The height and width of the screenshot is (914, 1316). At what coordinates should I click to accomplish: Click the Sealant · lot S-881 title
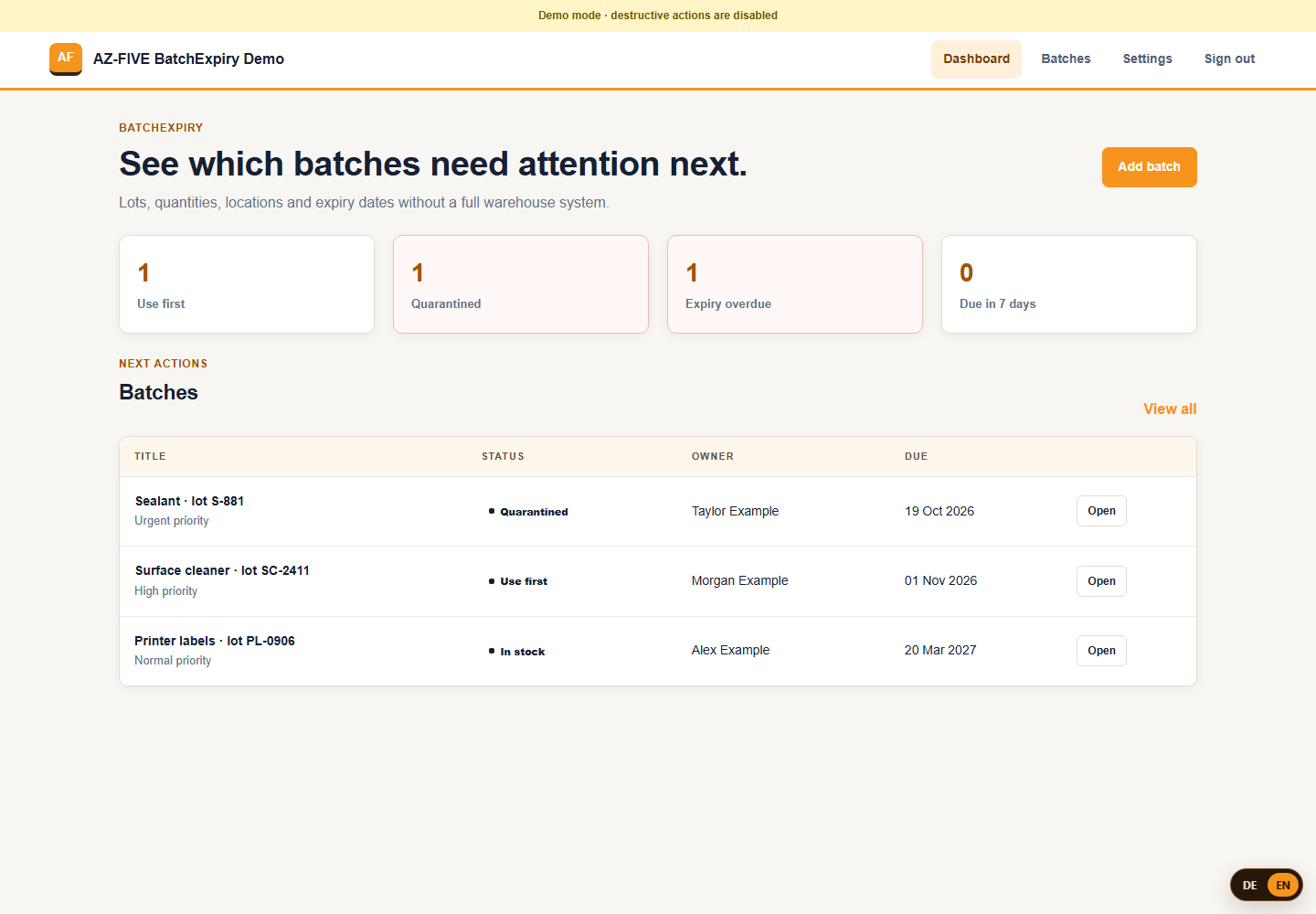pyautogui.click(x=189, y=501)
